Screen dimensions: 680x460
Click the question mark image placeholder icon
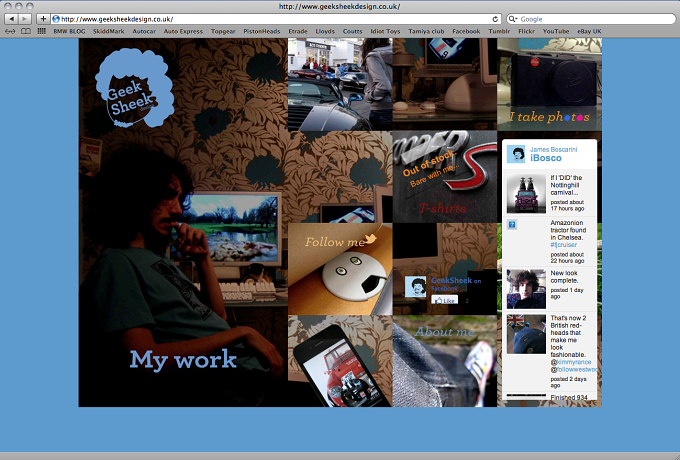click(512, 225)
